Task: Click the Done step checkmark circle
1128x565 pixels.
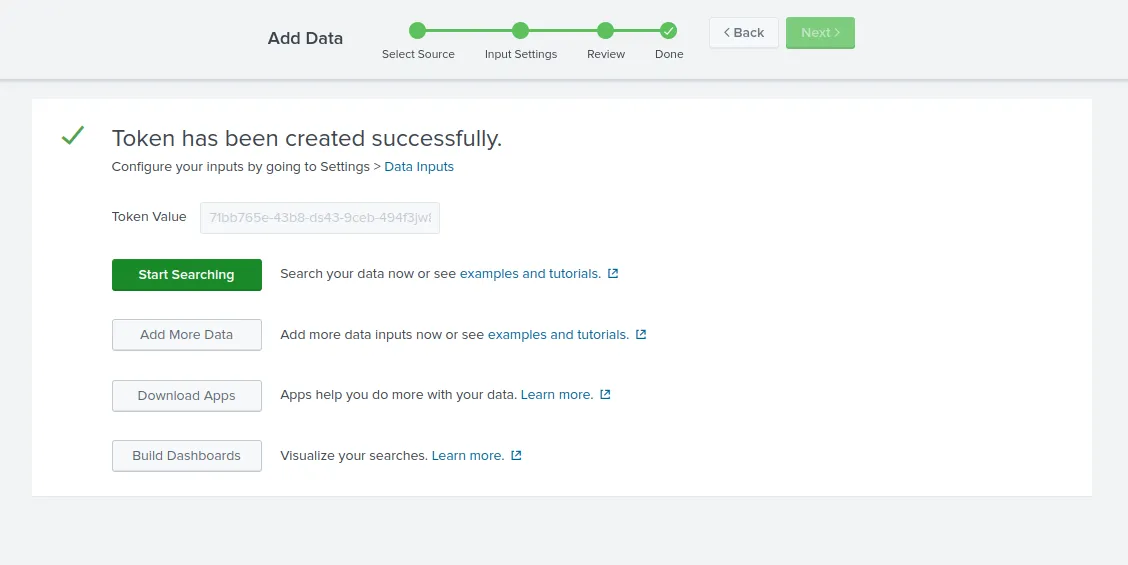Action: 668,30
